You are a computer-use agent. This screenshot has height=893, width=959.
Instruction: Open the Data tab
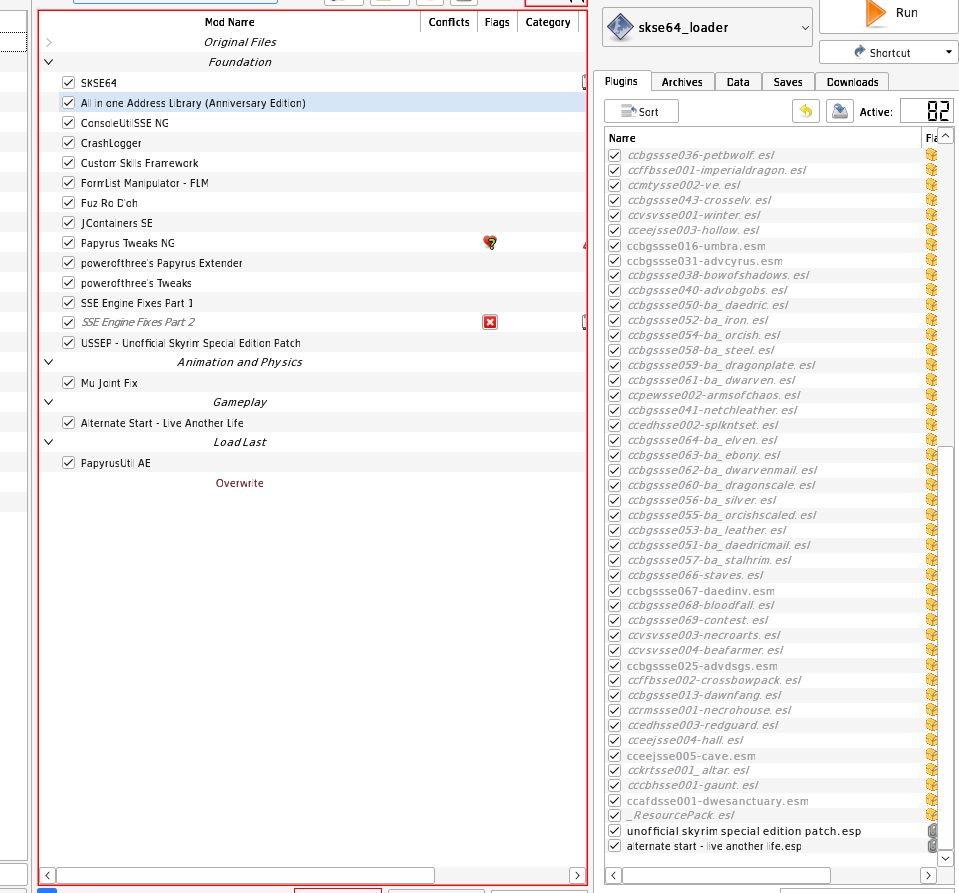[x=738, y=82]
